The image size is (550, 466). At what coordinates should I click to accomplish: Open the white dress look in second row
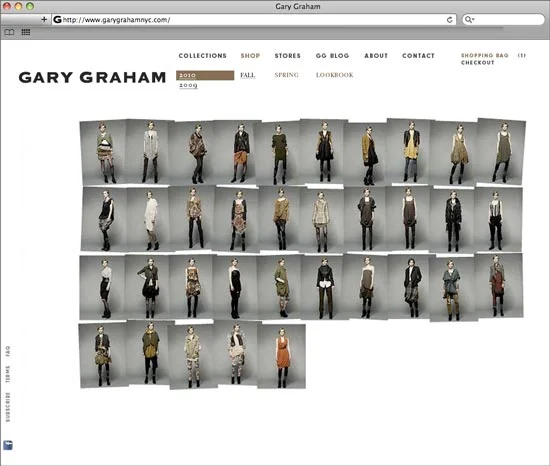pyautogui.click(x=149, y=219)
